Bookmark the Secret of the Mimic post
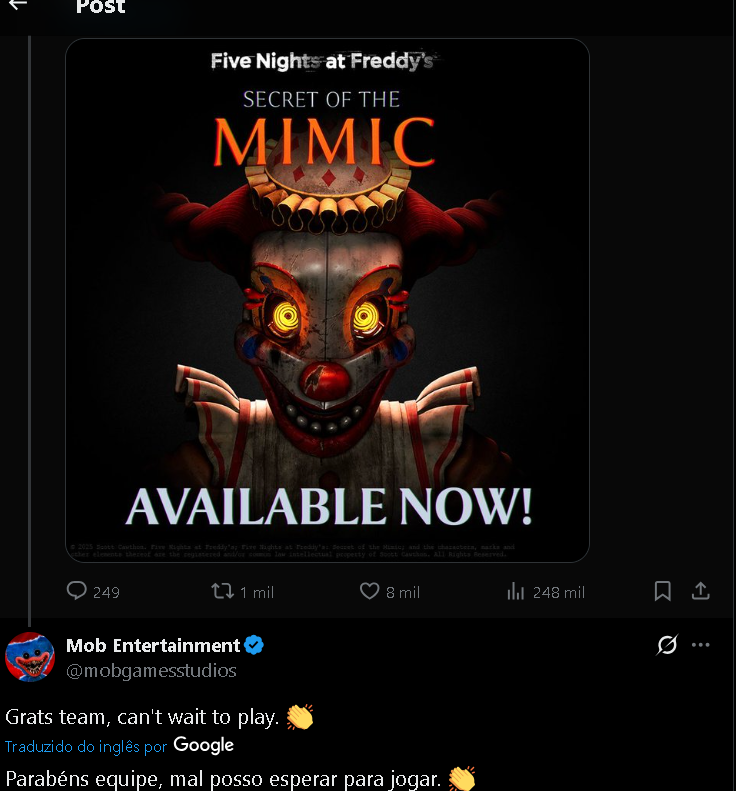This screenshot has height=791, width=736. click(x=662, y=591)
